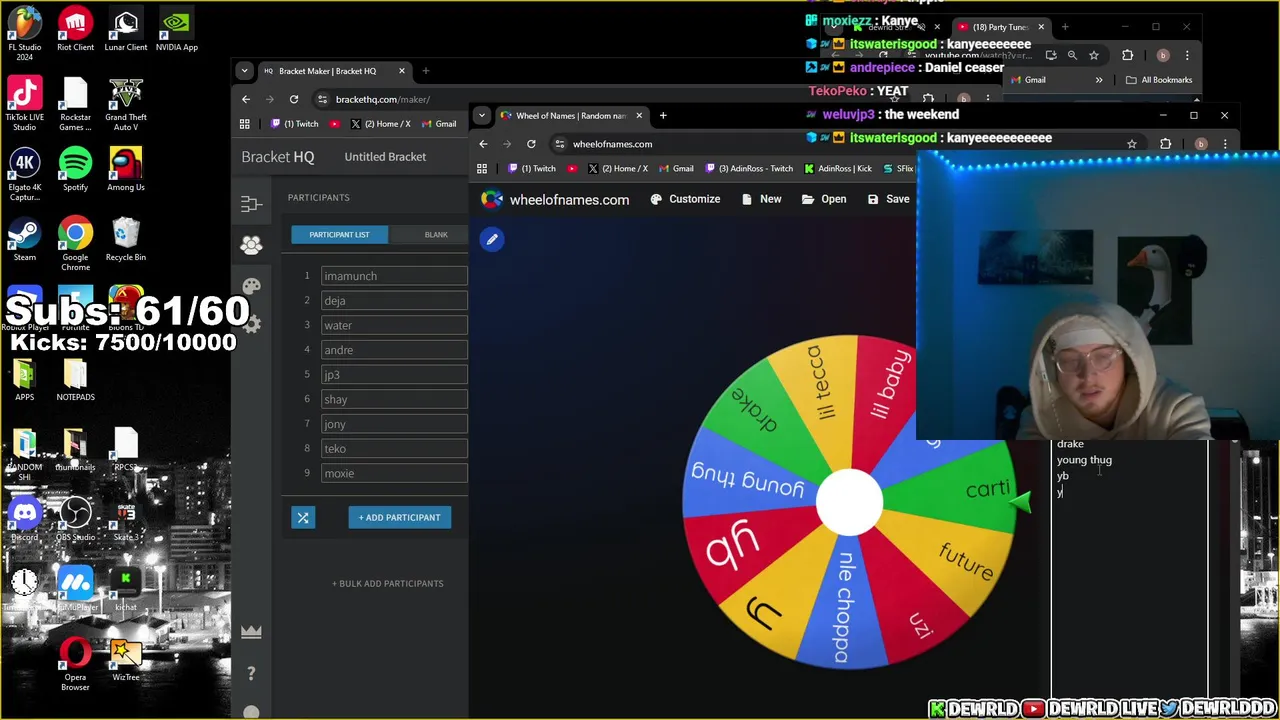Click New in wheelofnames toolbar
Image resolution: width=1280 pixels, height=720 pixels.
761,199
